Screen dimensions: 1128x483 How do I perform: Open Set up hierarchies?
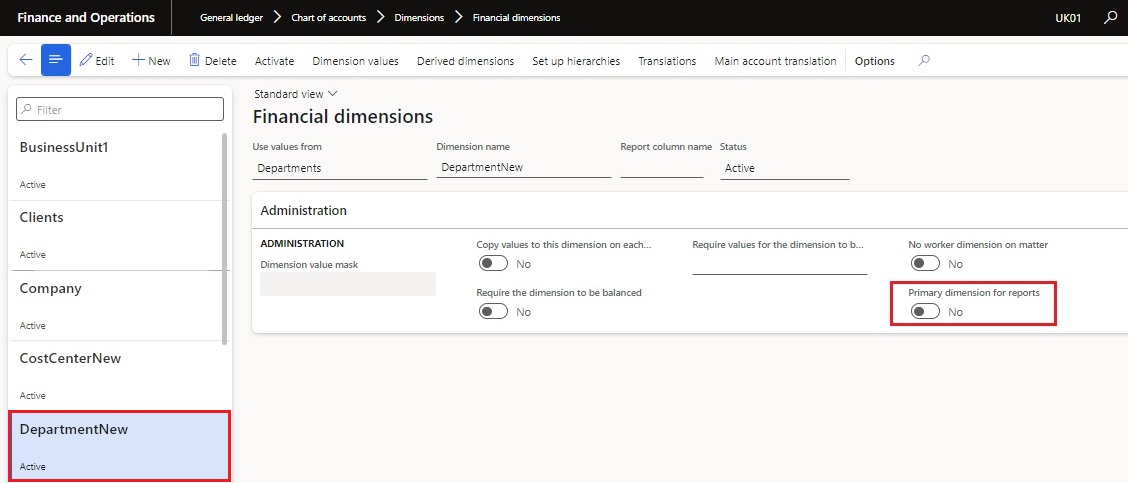click(x=576, y=61)
